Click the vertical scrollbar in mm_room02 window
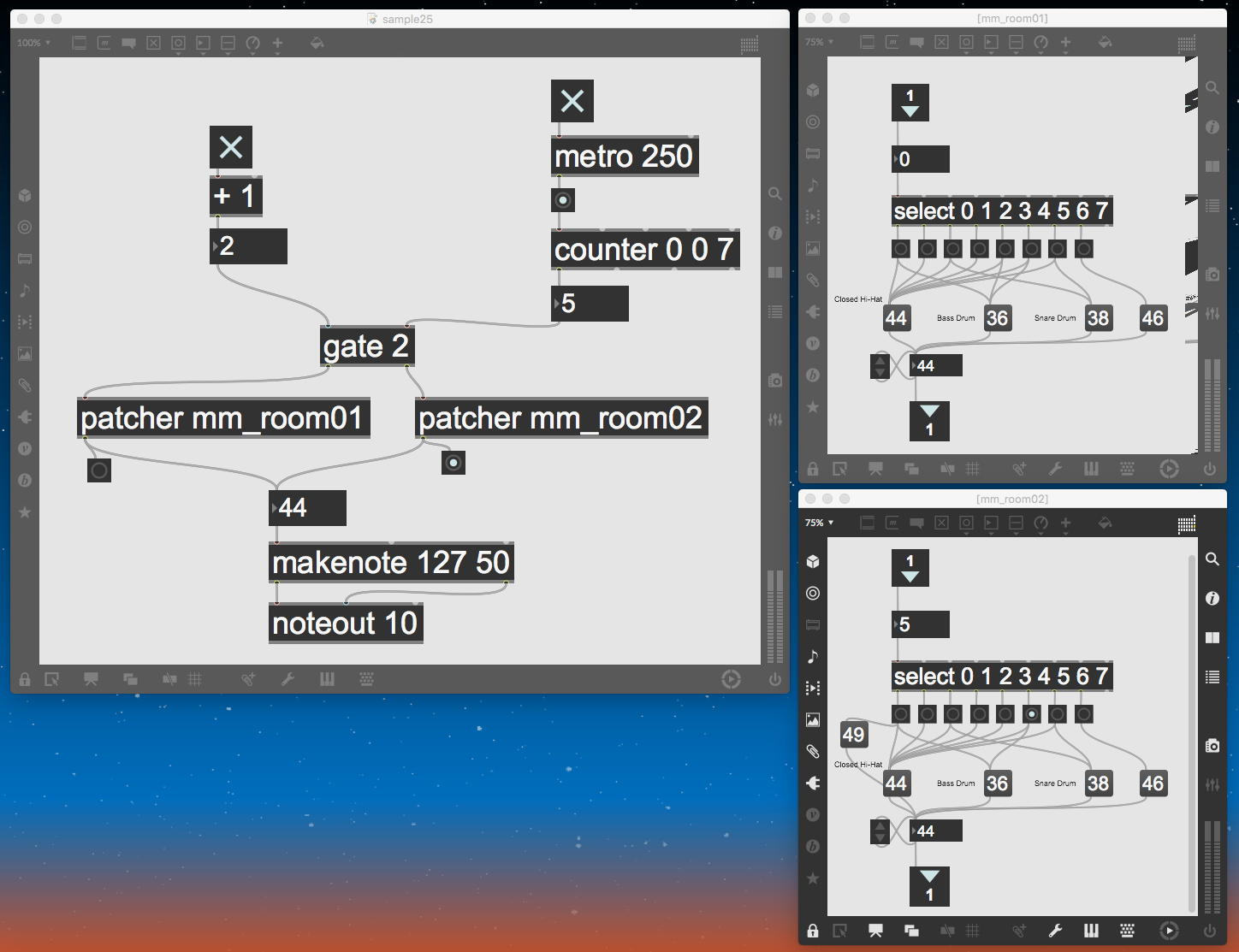1239x952 pixels. click(1192, 733)
